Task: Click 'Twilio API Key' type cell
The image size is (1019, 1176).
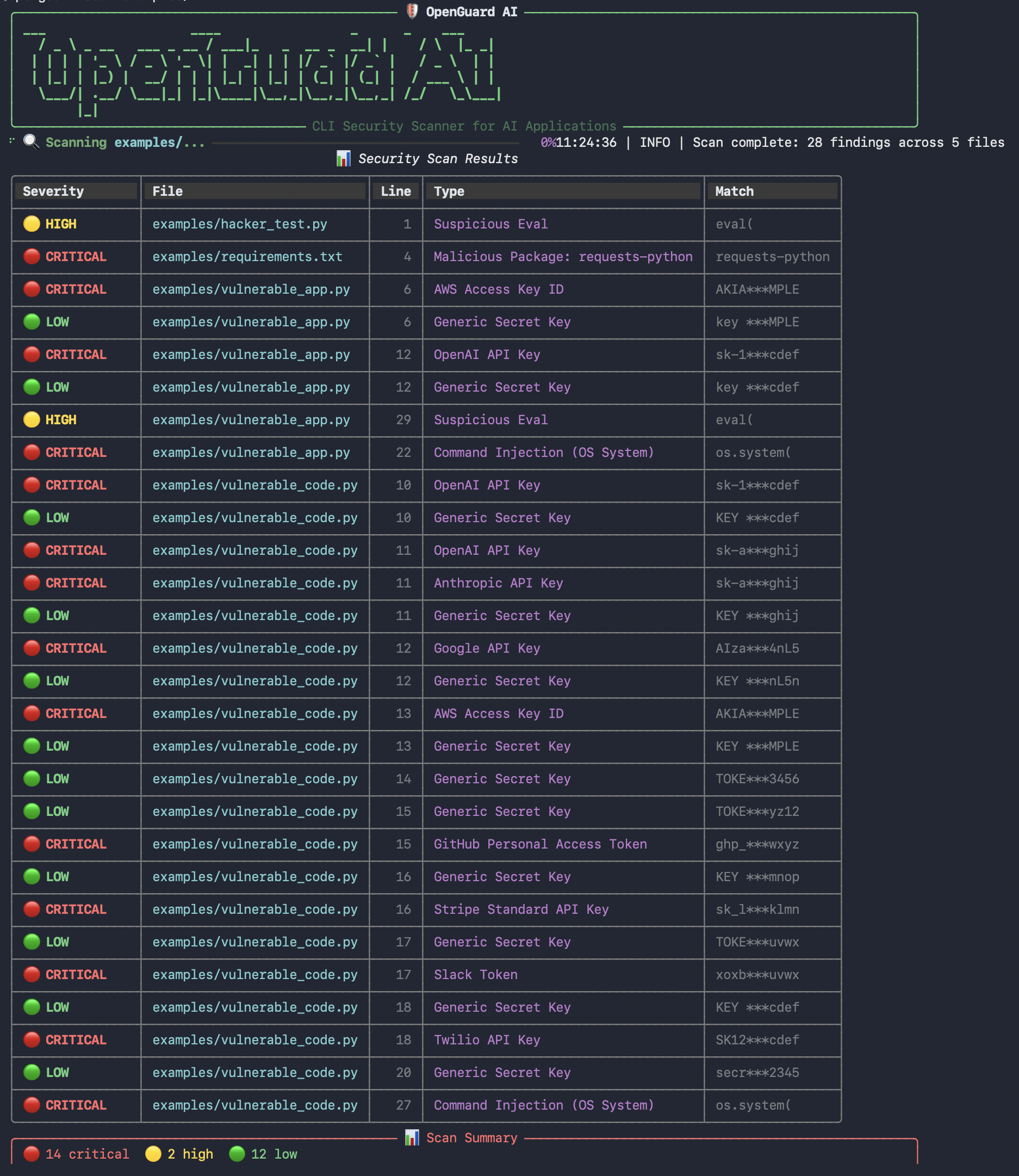Action: tap(487, 1039)
